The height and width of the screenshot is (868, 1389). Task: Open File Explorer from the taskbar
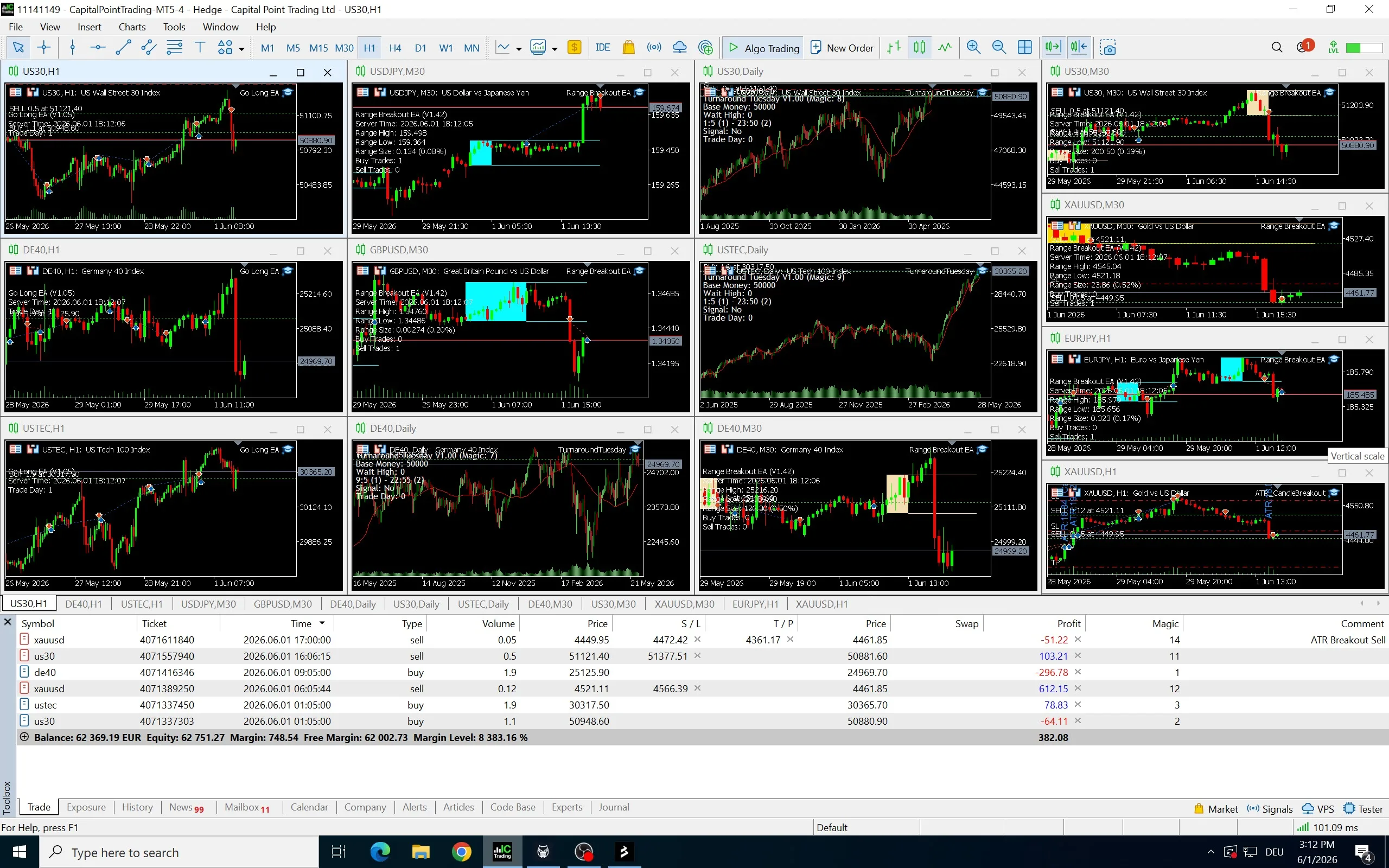click(x=420, y=852)
